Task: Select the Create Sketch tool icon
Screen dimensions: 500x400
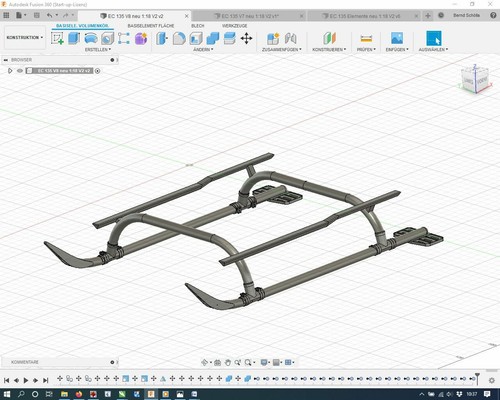Action: point(57,38)
